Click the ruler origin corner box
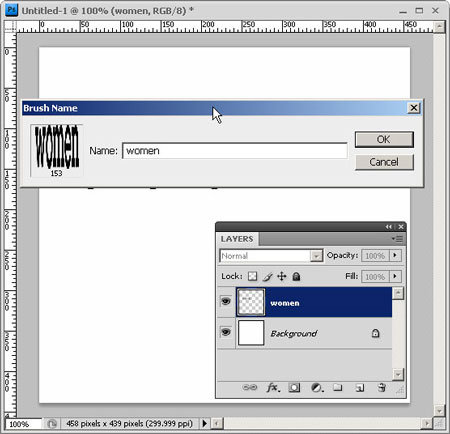Viewport: 450px width, 434px height. pos(11,26)
